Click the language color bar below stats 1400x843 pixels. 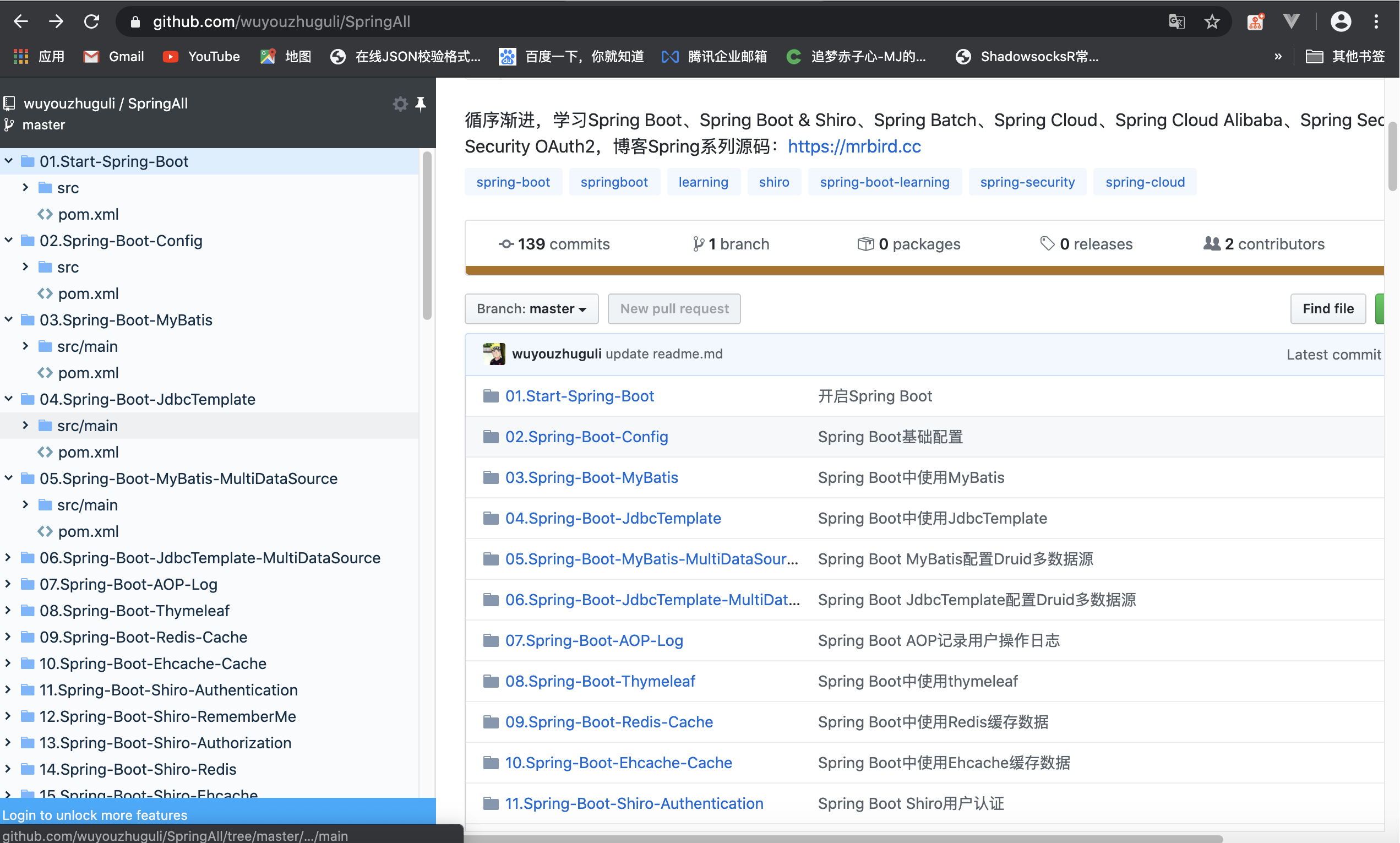tap(923, 270)
